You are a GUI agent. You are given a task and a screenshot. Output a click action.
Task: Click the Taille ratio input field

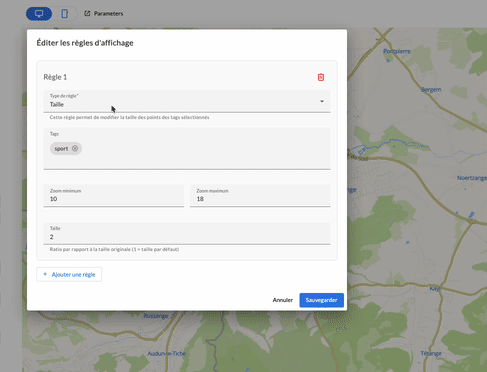click(187, 233)
